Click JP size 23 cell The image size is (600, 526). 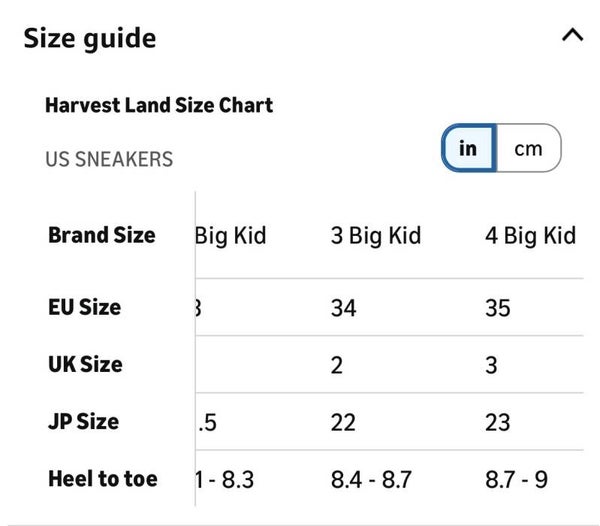(x=498, y=422)
